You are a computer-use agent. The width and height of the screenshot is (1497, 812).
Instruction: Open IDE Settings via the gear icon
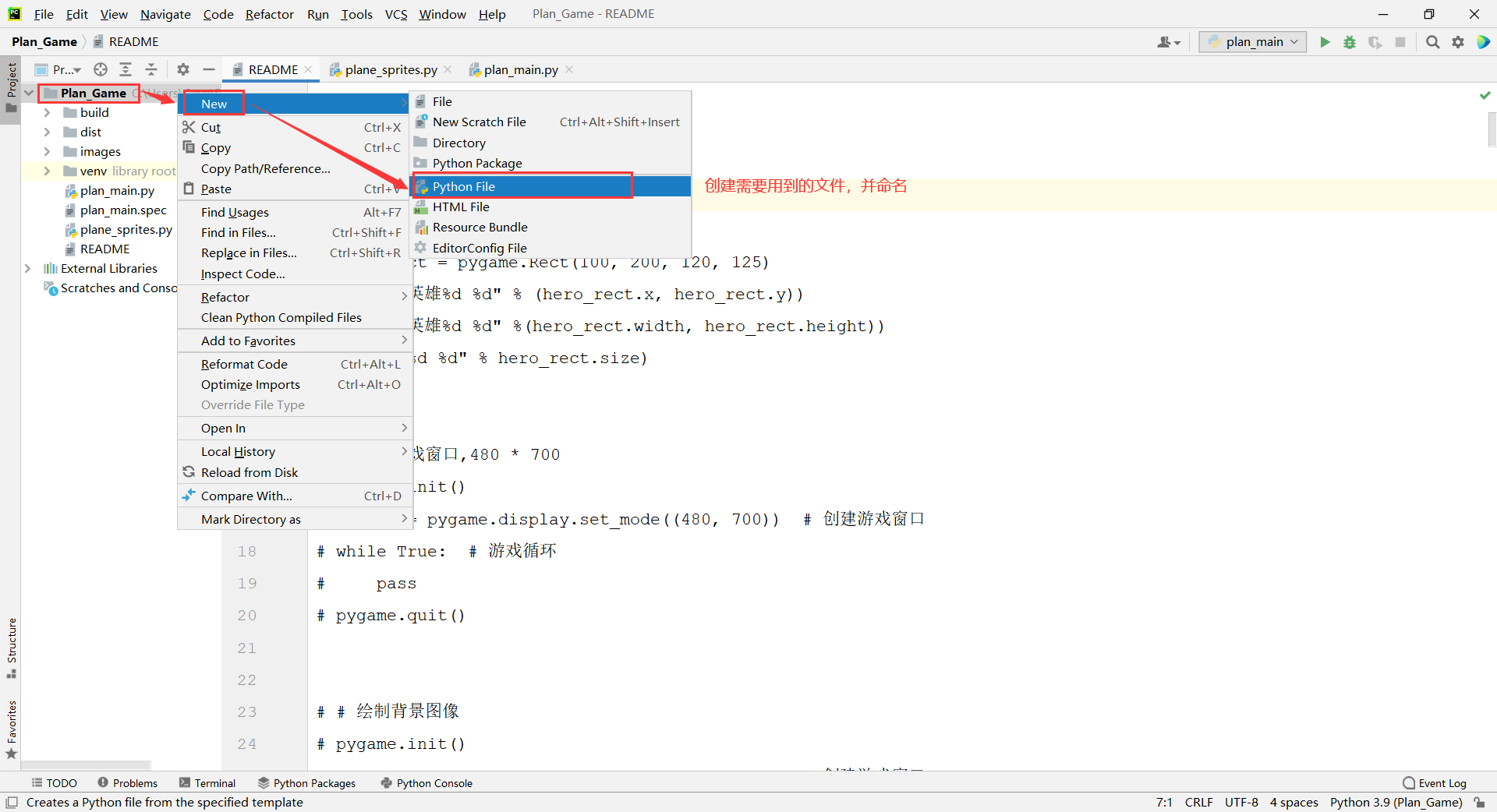1457,42
